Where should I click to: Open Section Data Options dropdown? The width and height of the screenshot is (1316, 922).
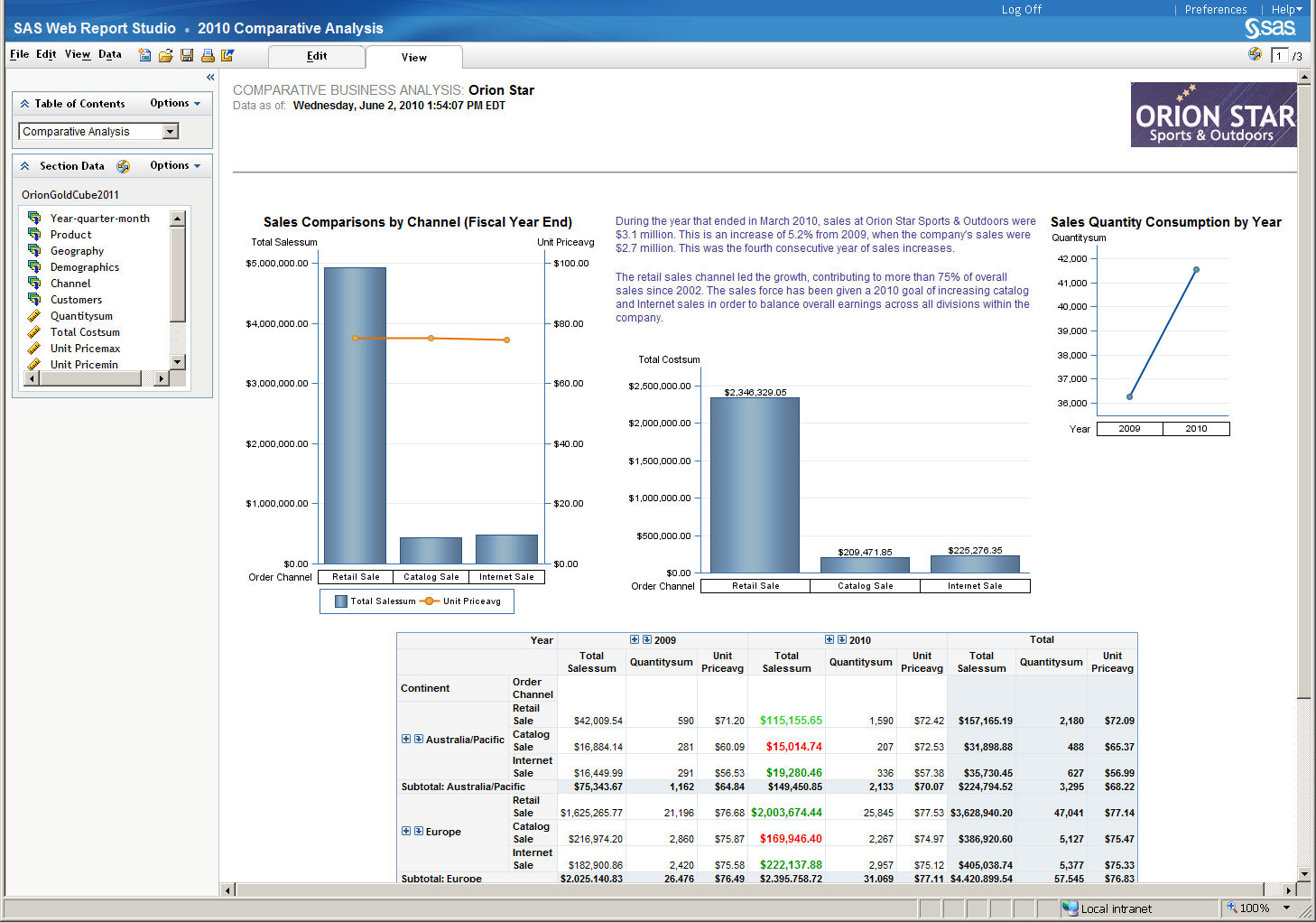click(175, 165)
